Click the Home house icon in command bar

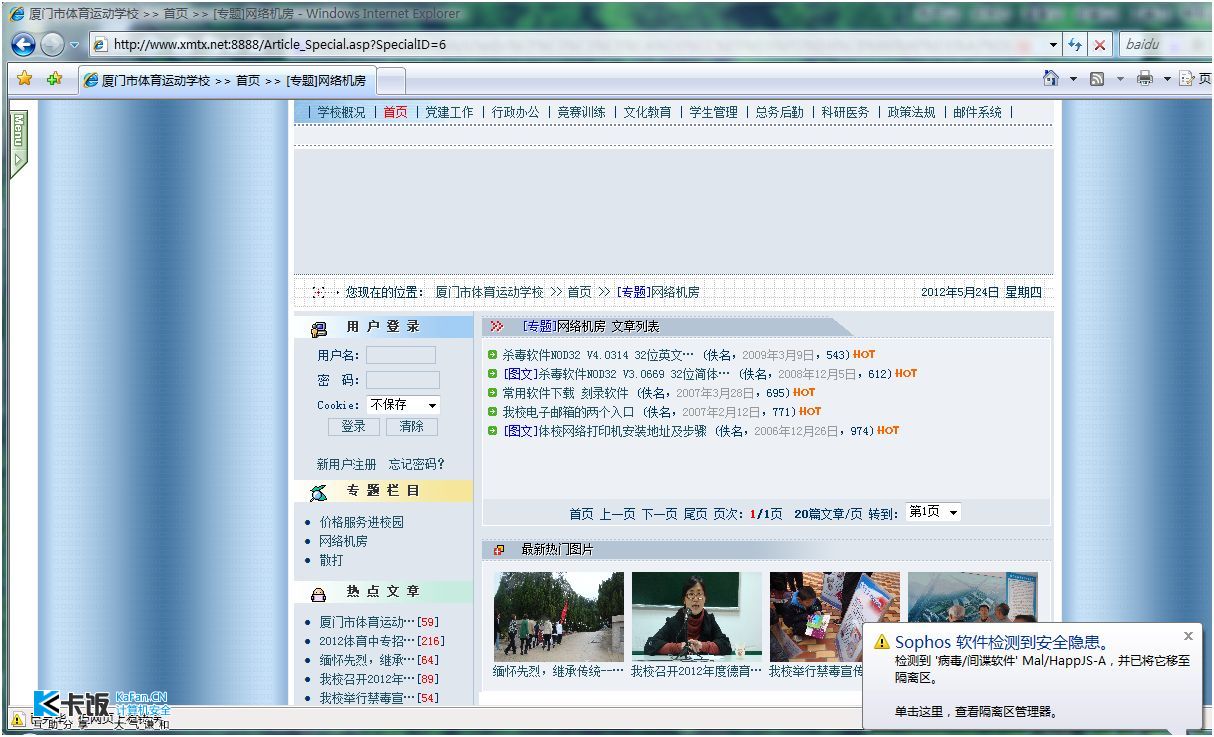pyautogui.click(x=1050, y=78)
